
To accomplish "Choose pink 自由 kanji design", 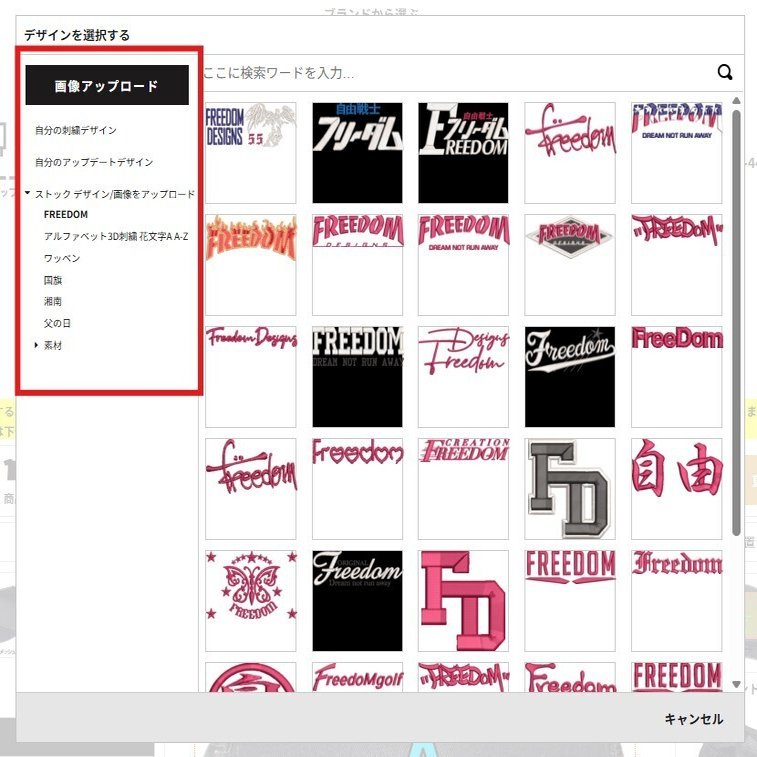I will pyautogui.click(x=676, y=489).
